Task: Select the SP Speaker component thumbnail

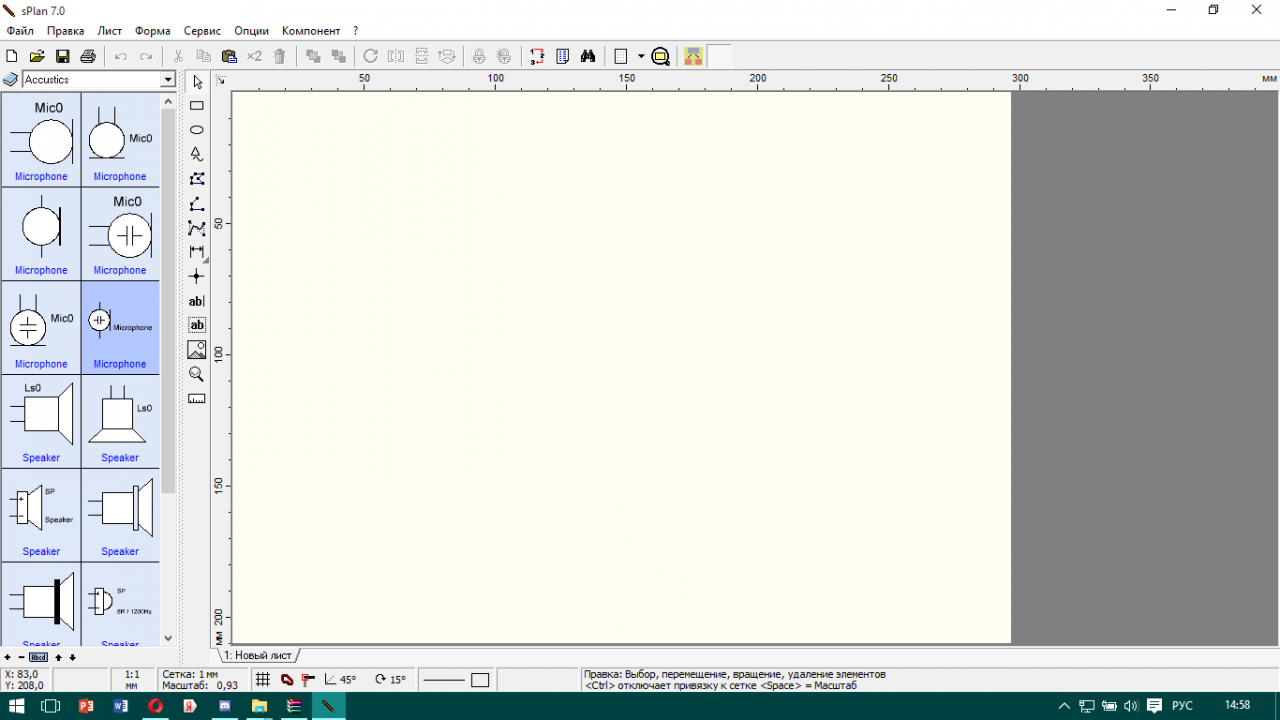Action: click(x=41, y=515)
